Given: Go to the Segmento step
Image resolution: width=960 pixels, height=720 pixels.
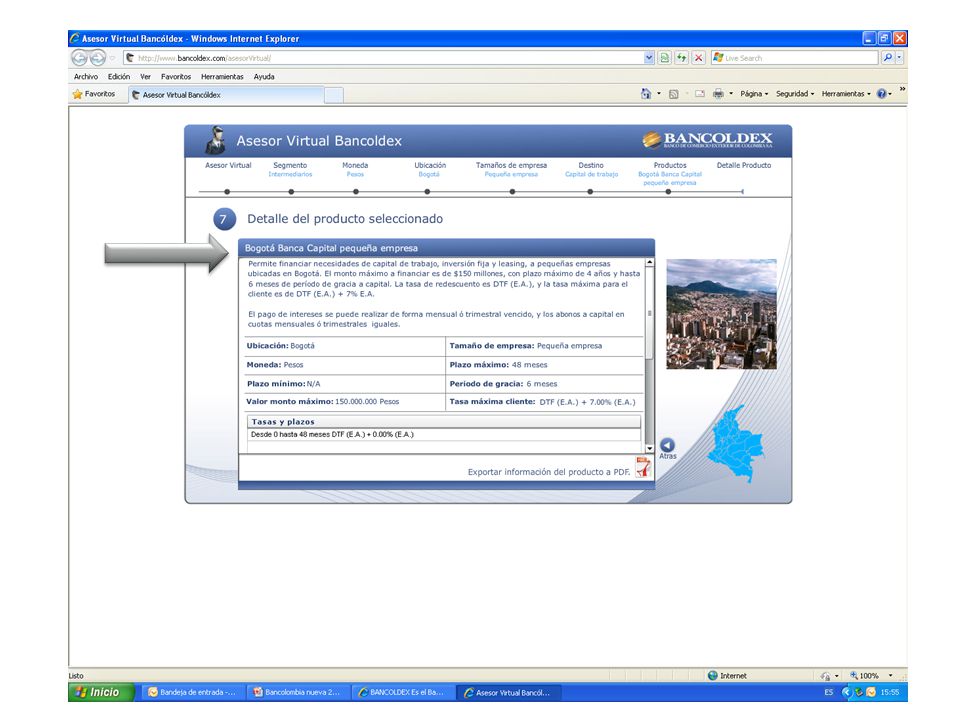Looking at the screenshot, I should [x=290, y=165].
